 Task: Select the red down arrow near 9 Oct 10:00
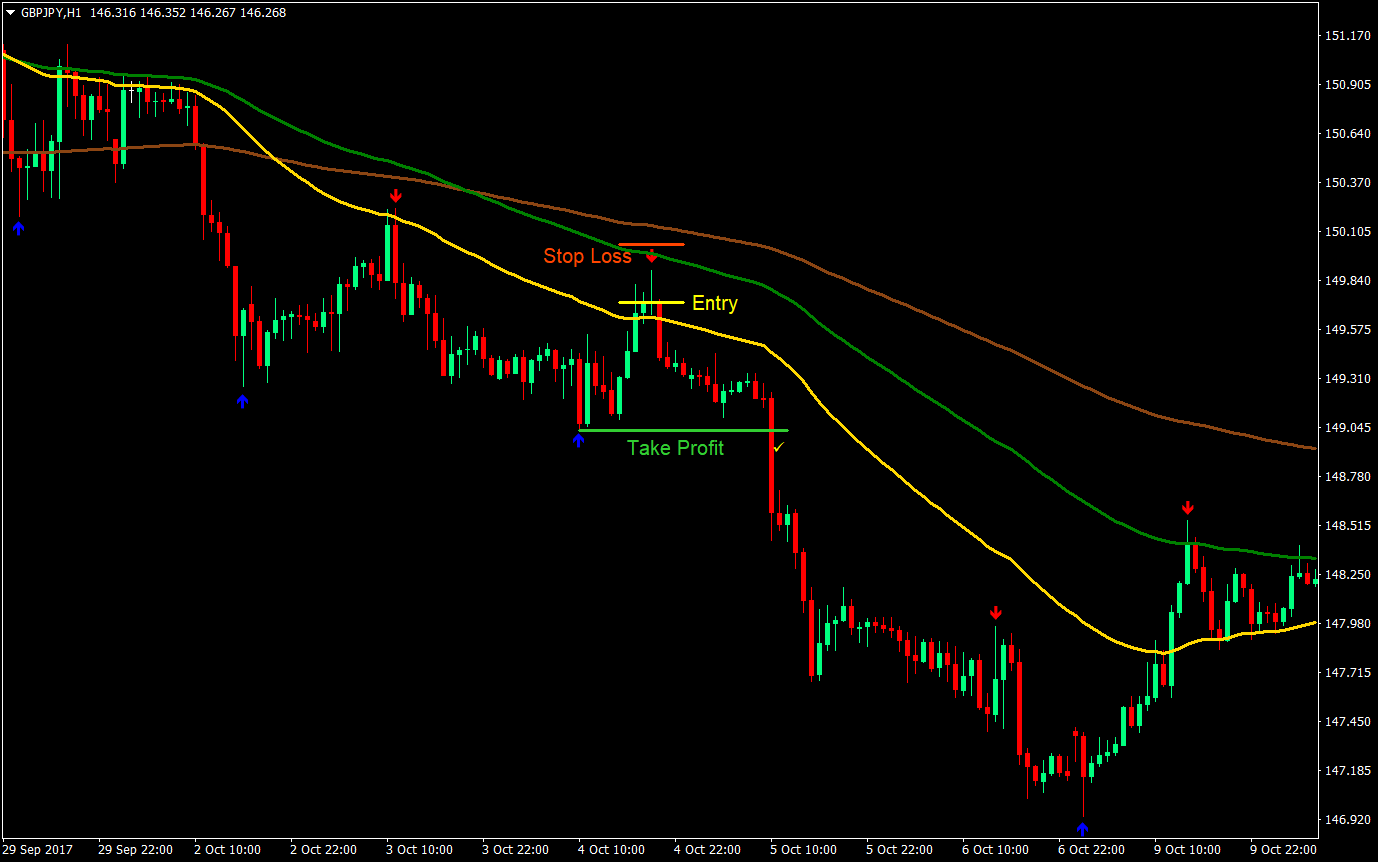click(x=1188, y=508)
